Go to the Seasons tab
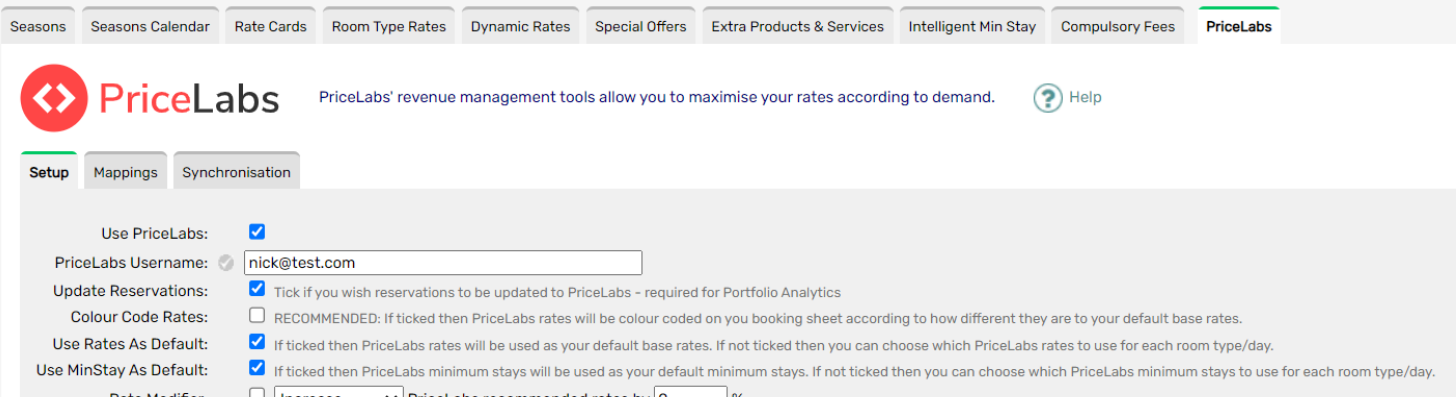The height and width of the screenshot is (397, 1456). [x=38, y=27]
